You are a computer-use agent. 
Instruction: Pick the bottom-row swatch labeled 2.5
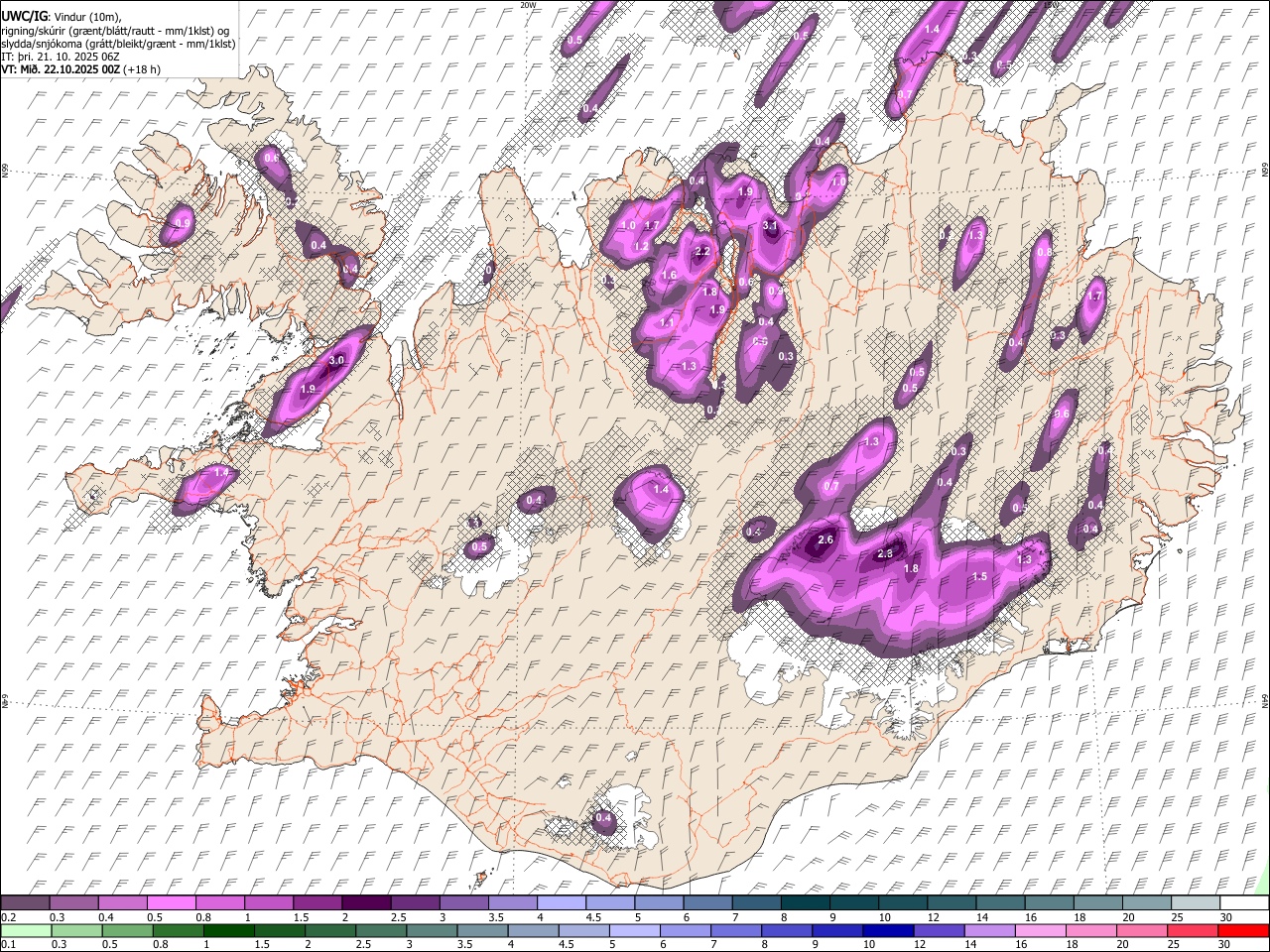tap(381, 930)
